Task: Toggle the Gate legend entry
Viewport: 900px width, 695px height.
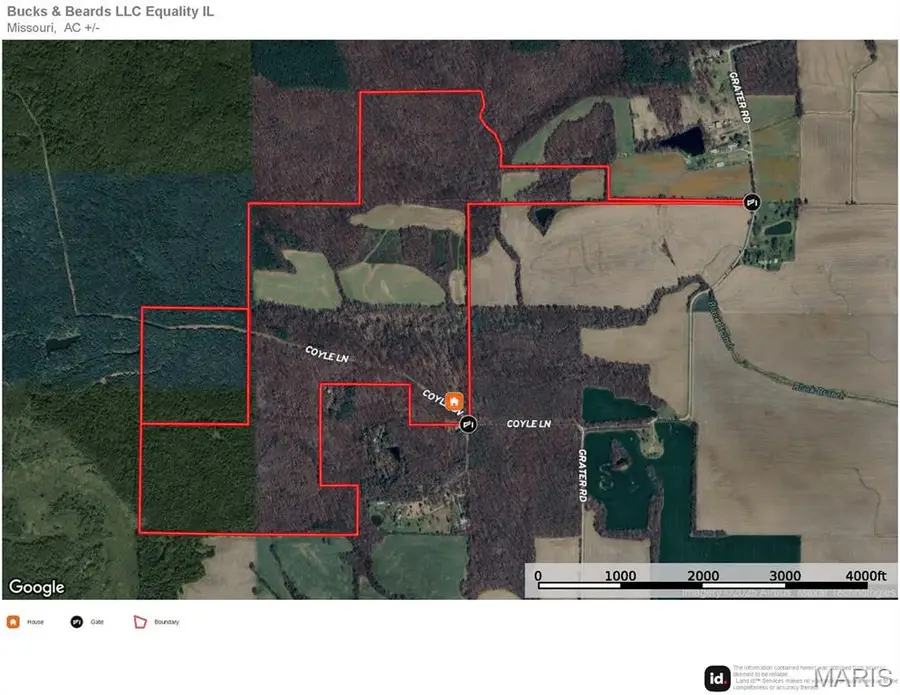Action: pyautogui.click(x=96, y=621)
